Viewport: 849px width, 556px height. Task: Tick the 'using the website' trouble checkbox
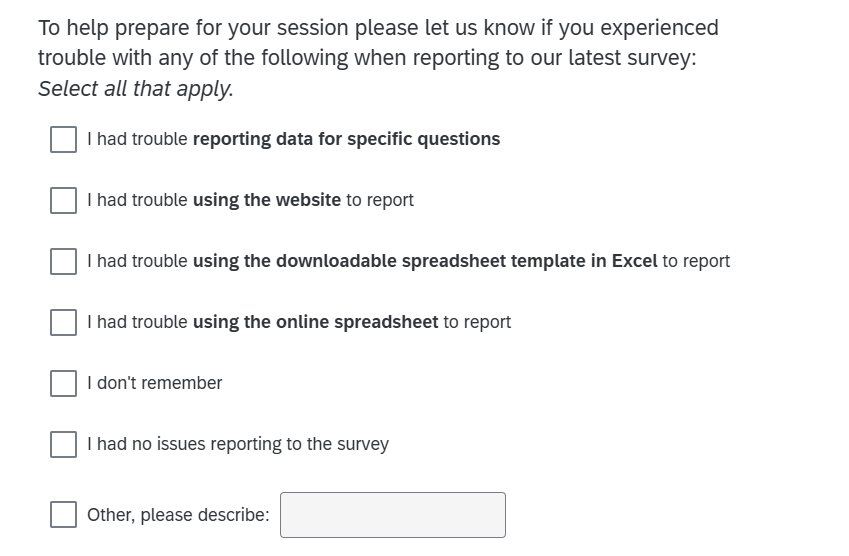tap(64, 200)
